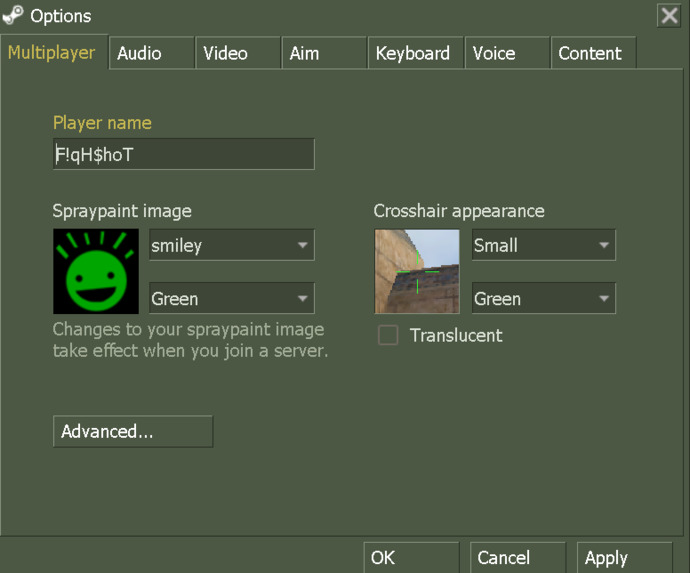Open the spraypaint Green color dropdown

tap(231, 298)
